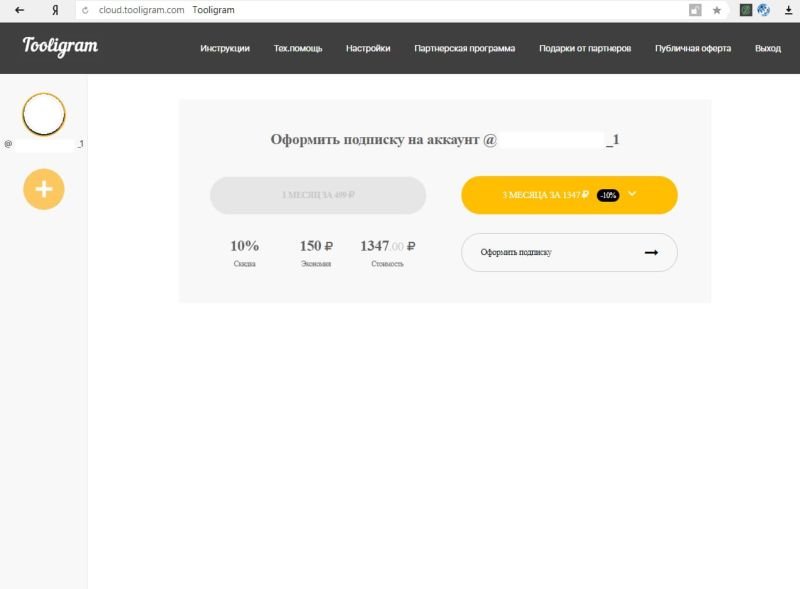This screenshot has width=800, height=589.
Task: Log out using the Выход link
Action: (768, 48)
